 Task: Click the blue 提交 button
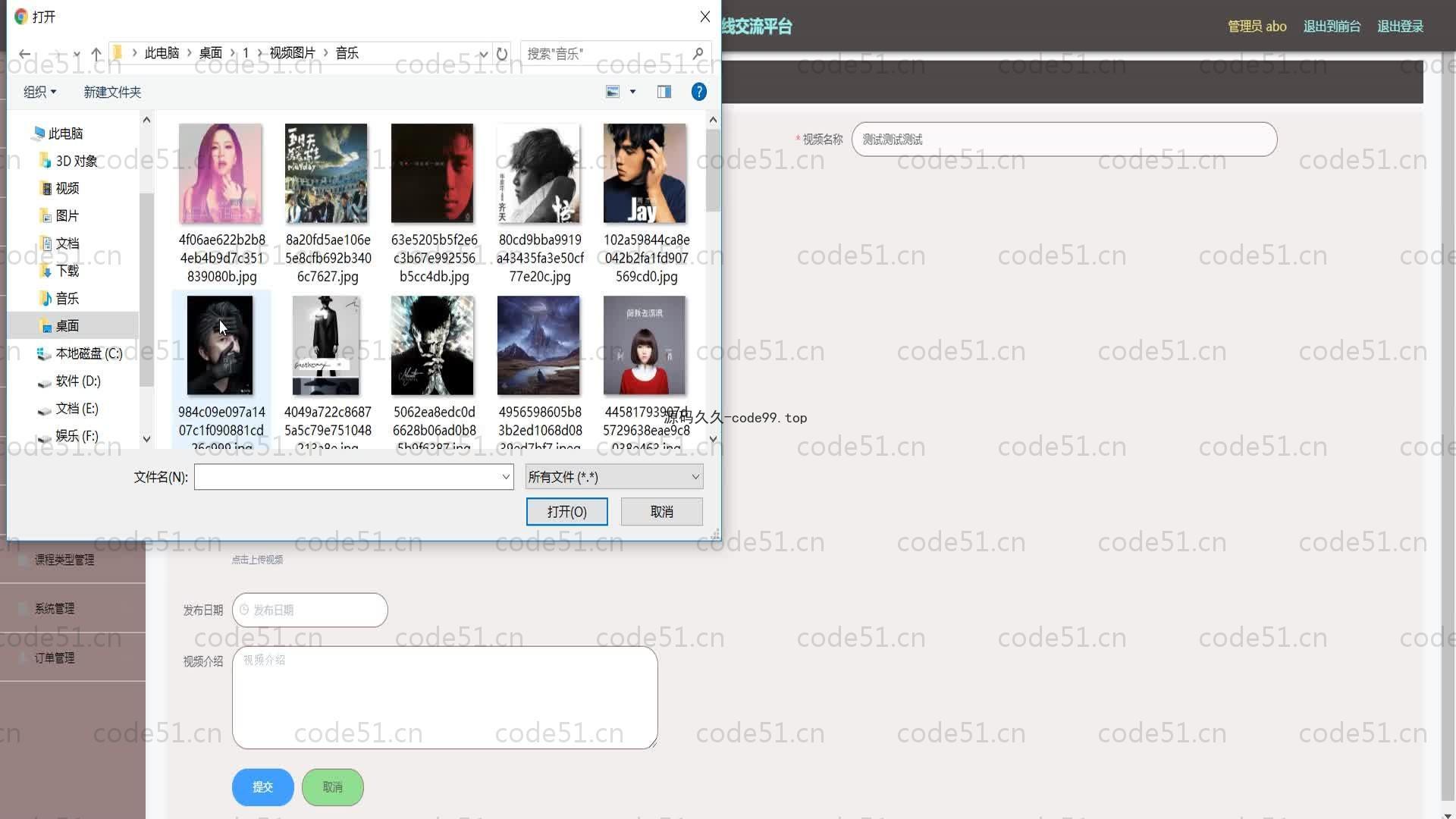pos(263,787)
